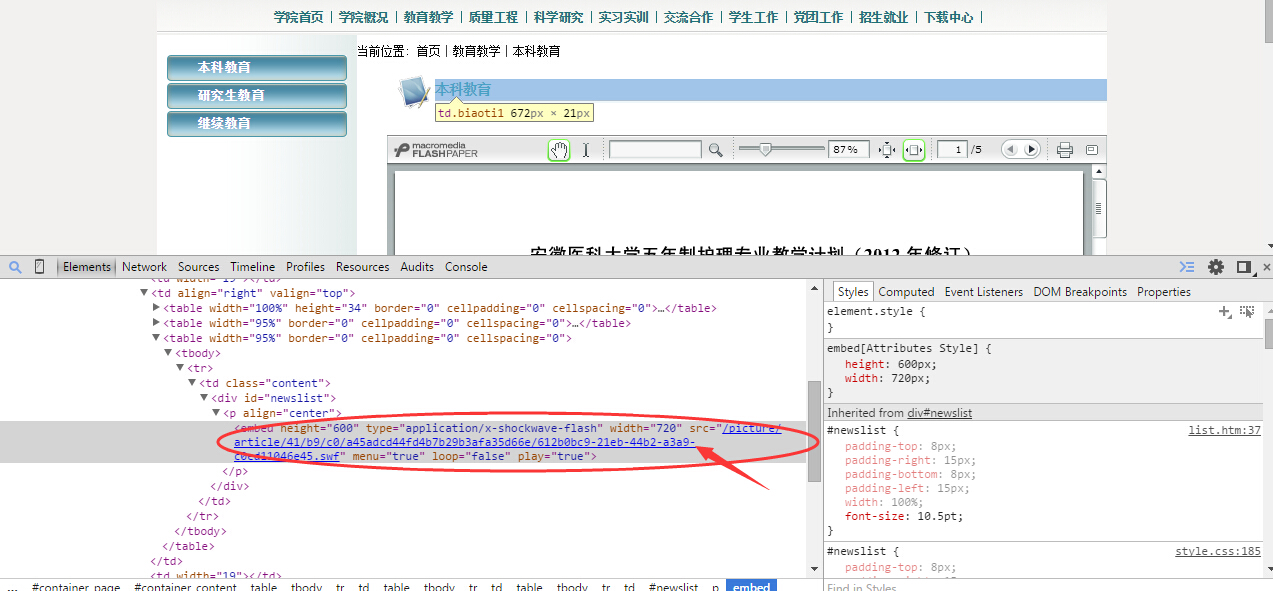Open DevTools settings gear

click(1216, 267)
